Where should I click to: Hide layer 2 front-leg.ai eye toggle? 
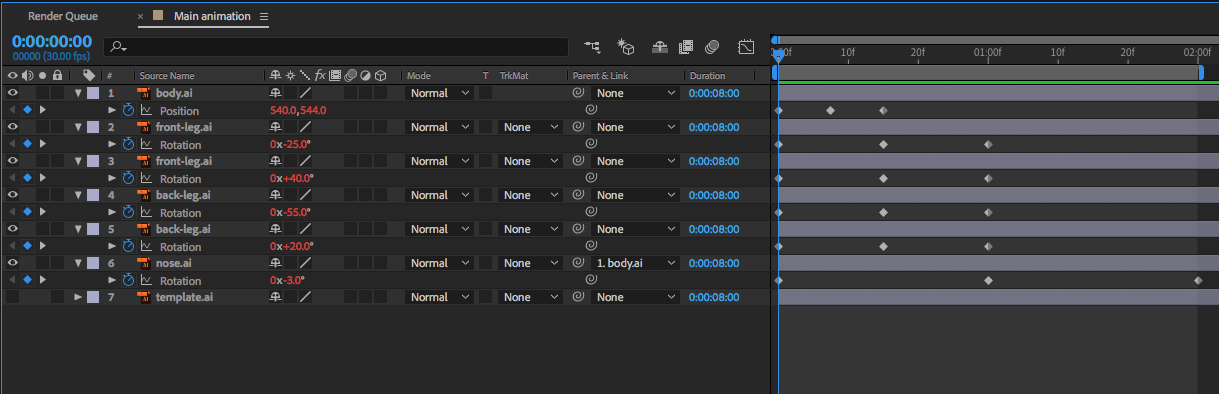(x=13, y=127)
